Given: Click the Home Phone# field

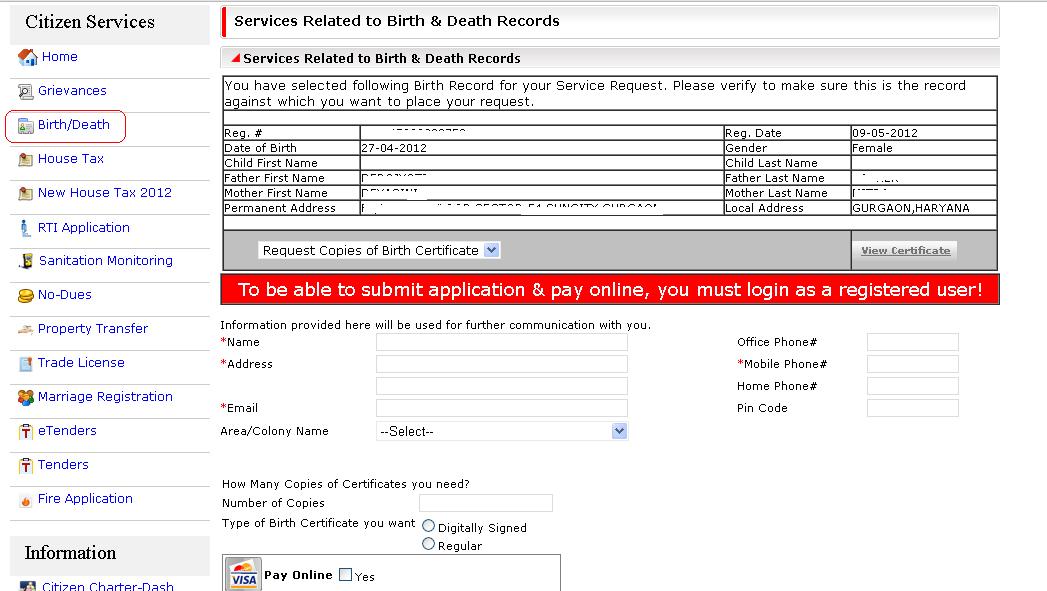Looking at the screenshot, I should tap(913, 387).
